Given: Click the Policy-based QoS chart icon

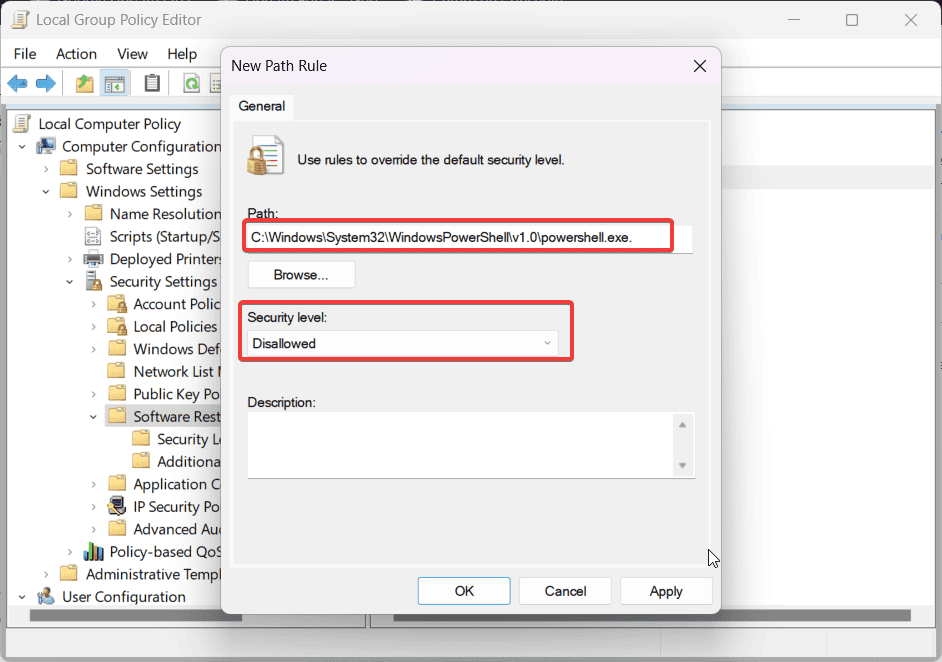Looking at the screenshot, I should click(93, 551).
